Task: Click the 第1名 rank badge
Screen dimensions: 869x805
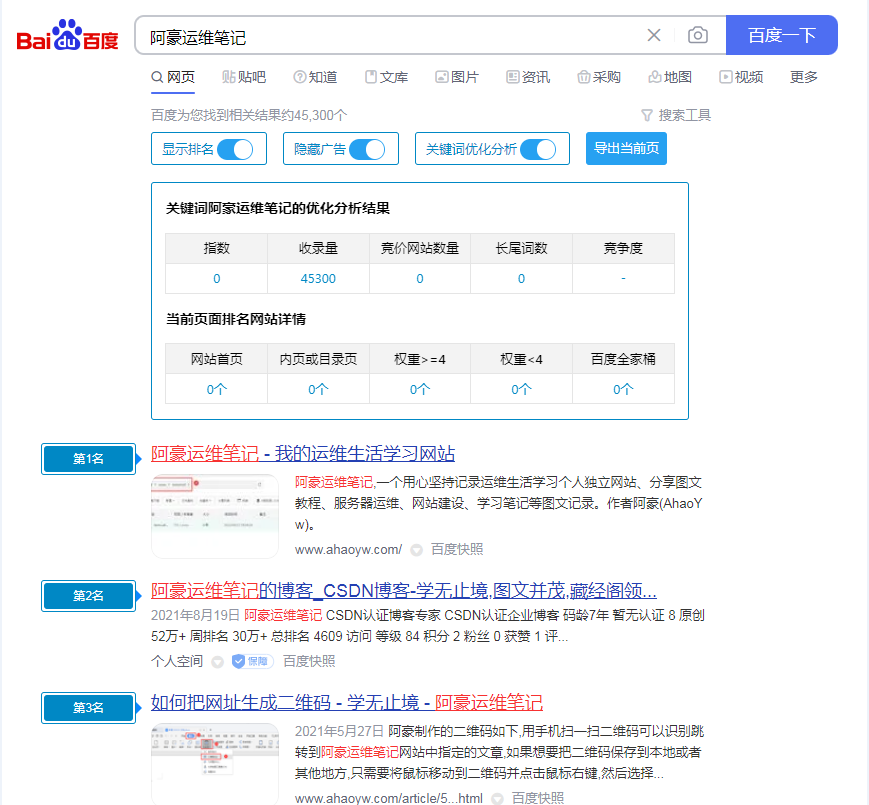Action: (89, 459)
